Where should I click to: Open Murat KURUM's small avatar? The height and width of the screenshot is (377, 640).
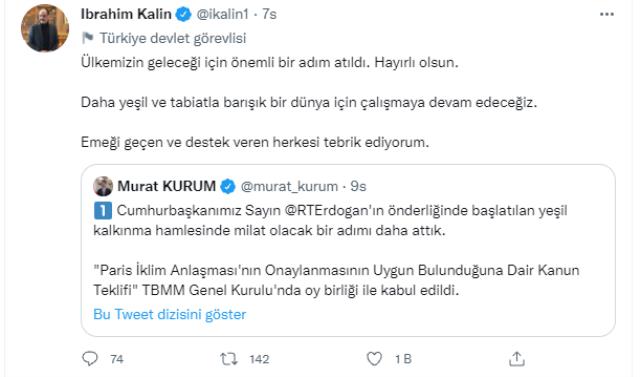pos(103,186)
